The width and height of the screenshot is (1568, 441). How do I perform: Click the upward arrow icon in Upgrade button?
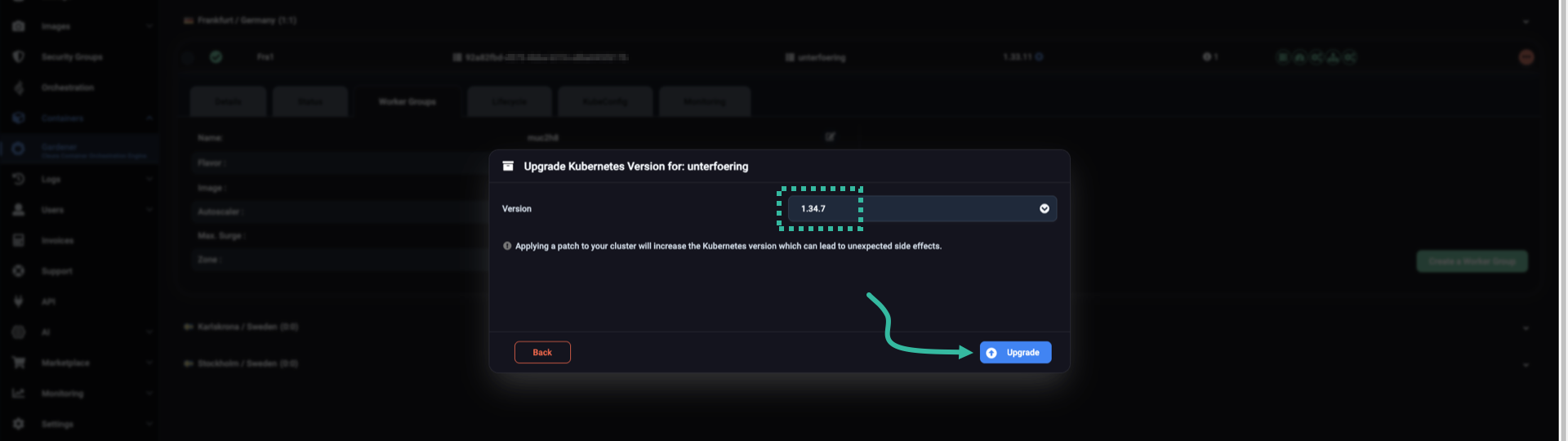tap(991, 353)
